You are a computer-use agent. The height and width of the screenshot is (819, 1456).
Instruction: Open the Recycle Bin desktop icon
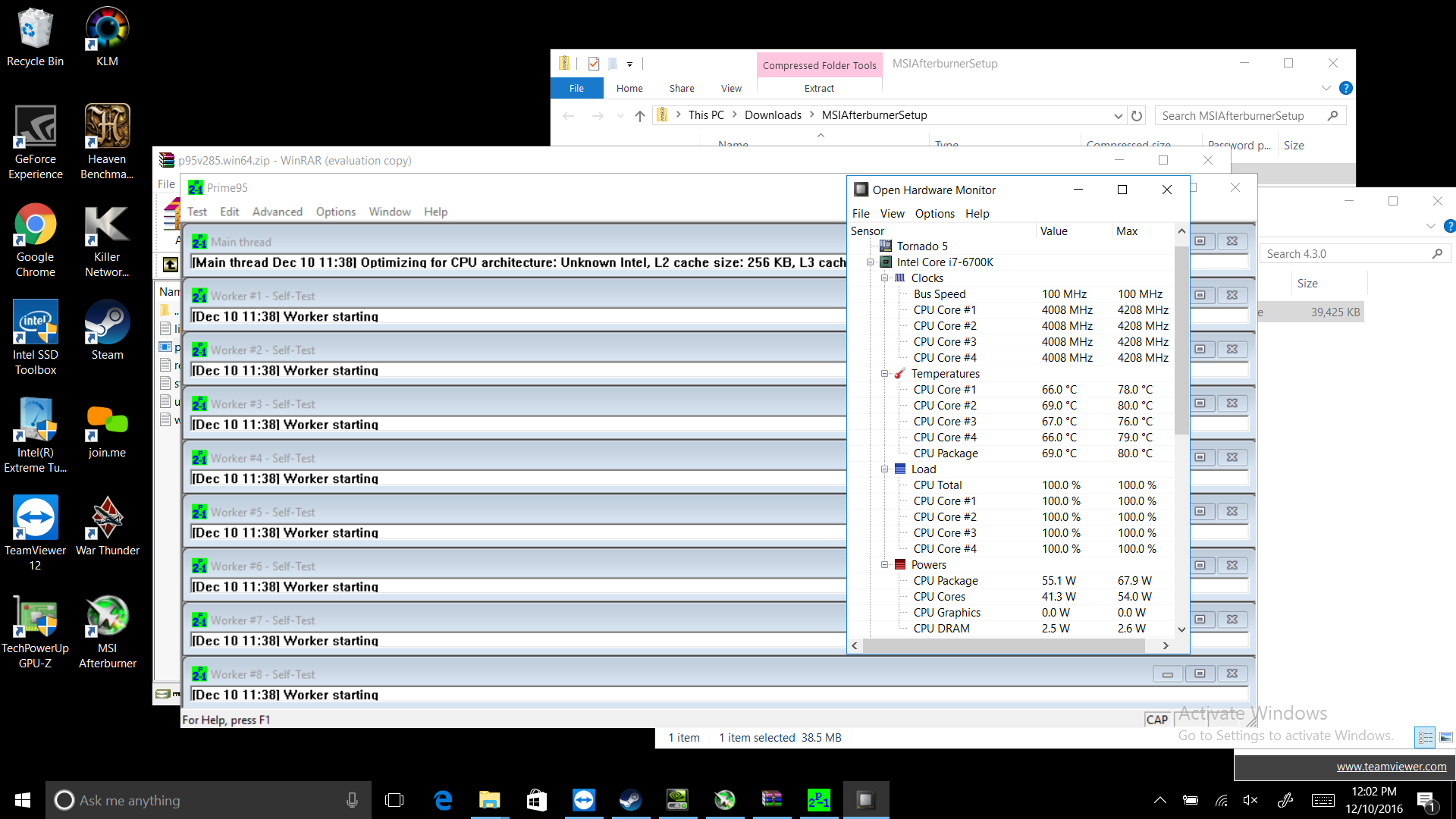tap(35, 38)
